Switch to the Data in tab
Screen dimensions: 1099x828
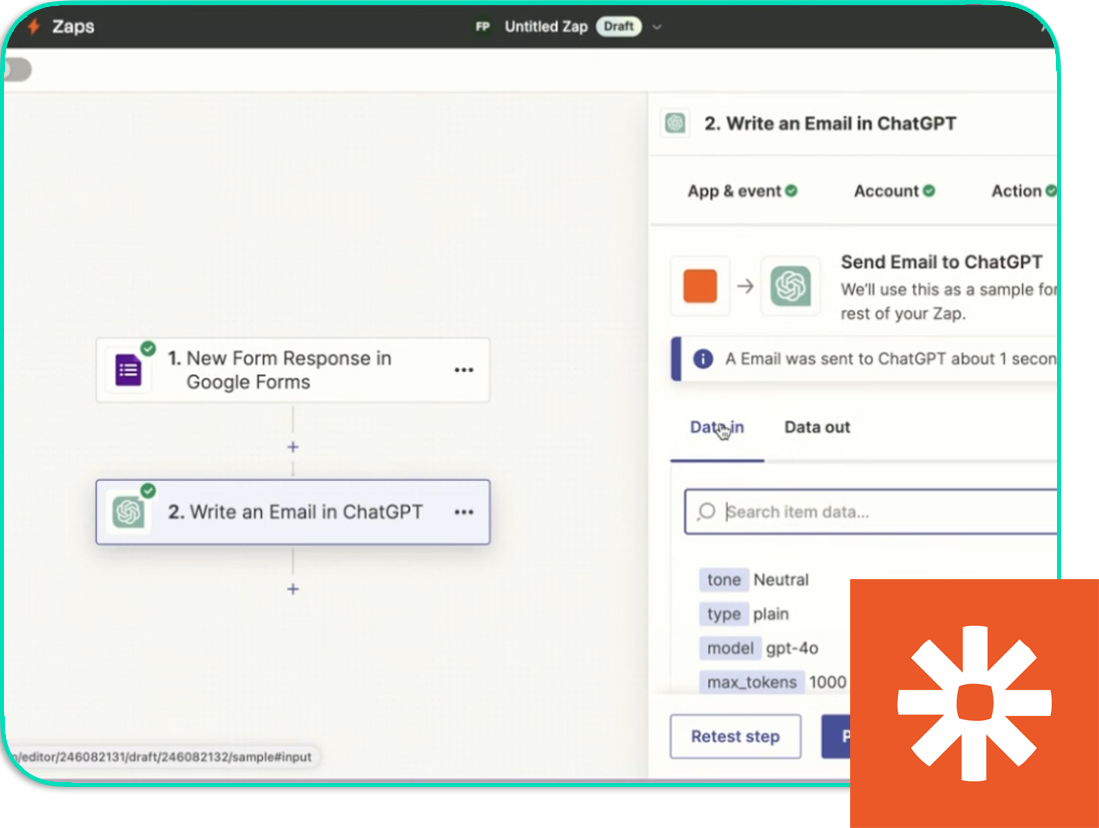pyautogui.click(x=717, y=427)
